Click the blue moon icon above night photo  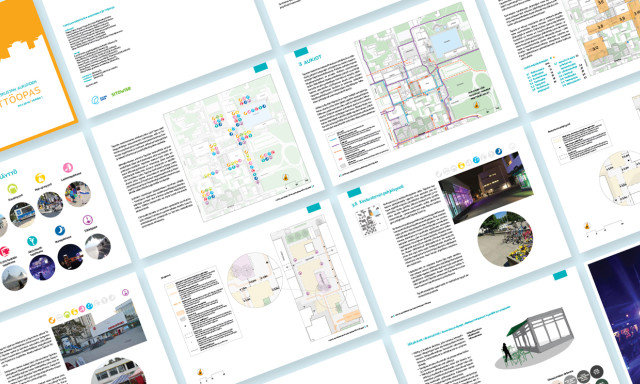click(498, 151)
